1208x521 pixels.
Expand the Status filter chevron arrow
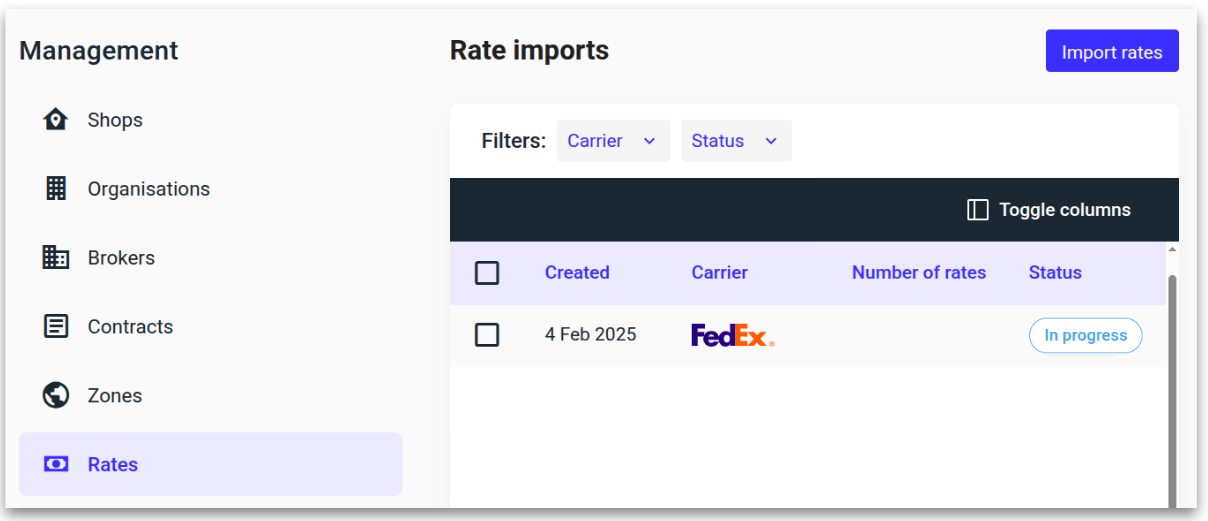pos(771,141)
